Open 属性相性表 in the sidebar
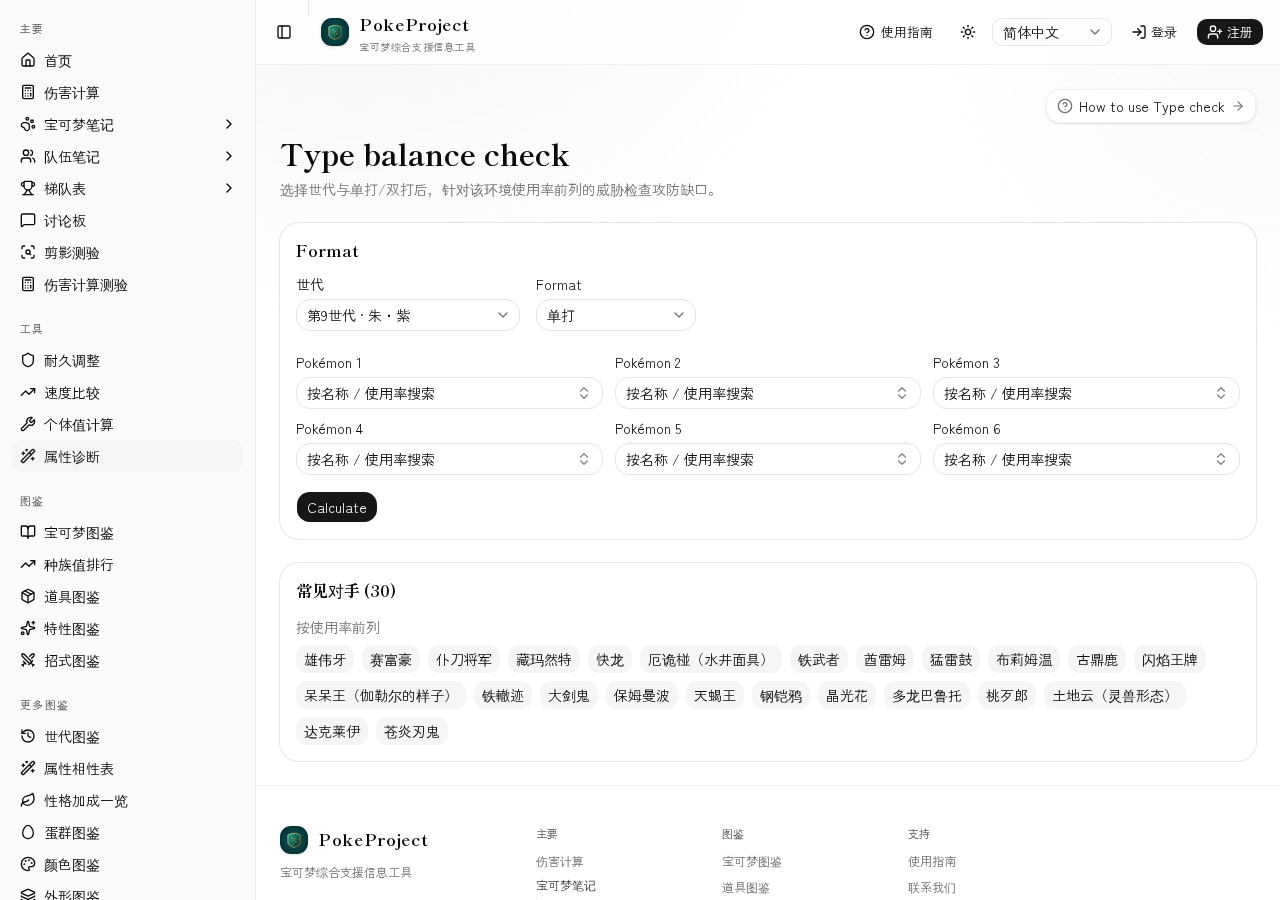The width and height of the screenshot is (1280, 900). click(x=127, y=768)
